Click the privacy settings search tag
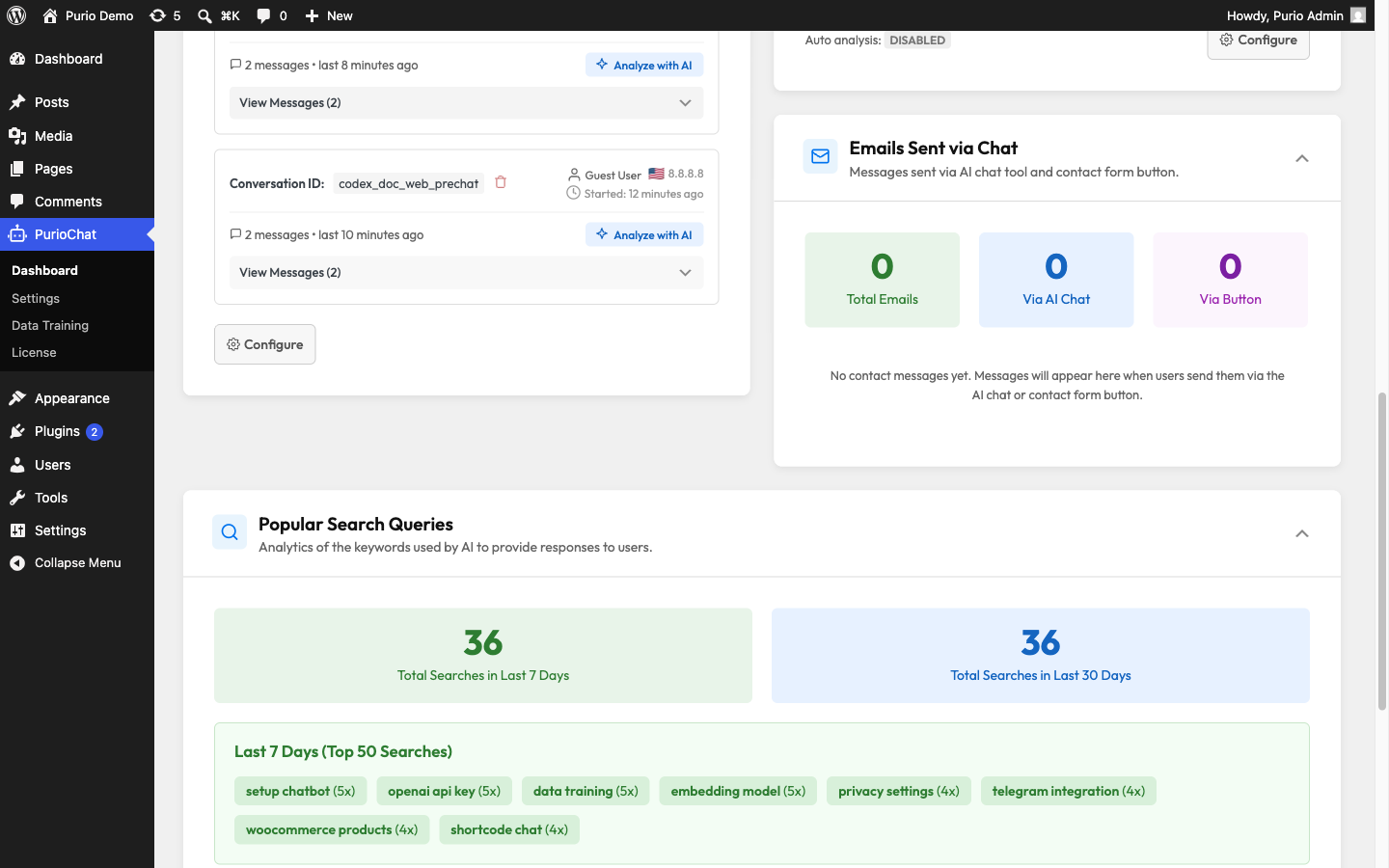Screen dimensions: 1389x868 899,791
